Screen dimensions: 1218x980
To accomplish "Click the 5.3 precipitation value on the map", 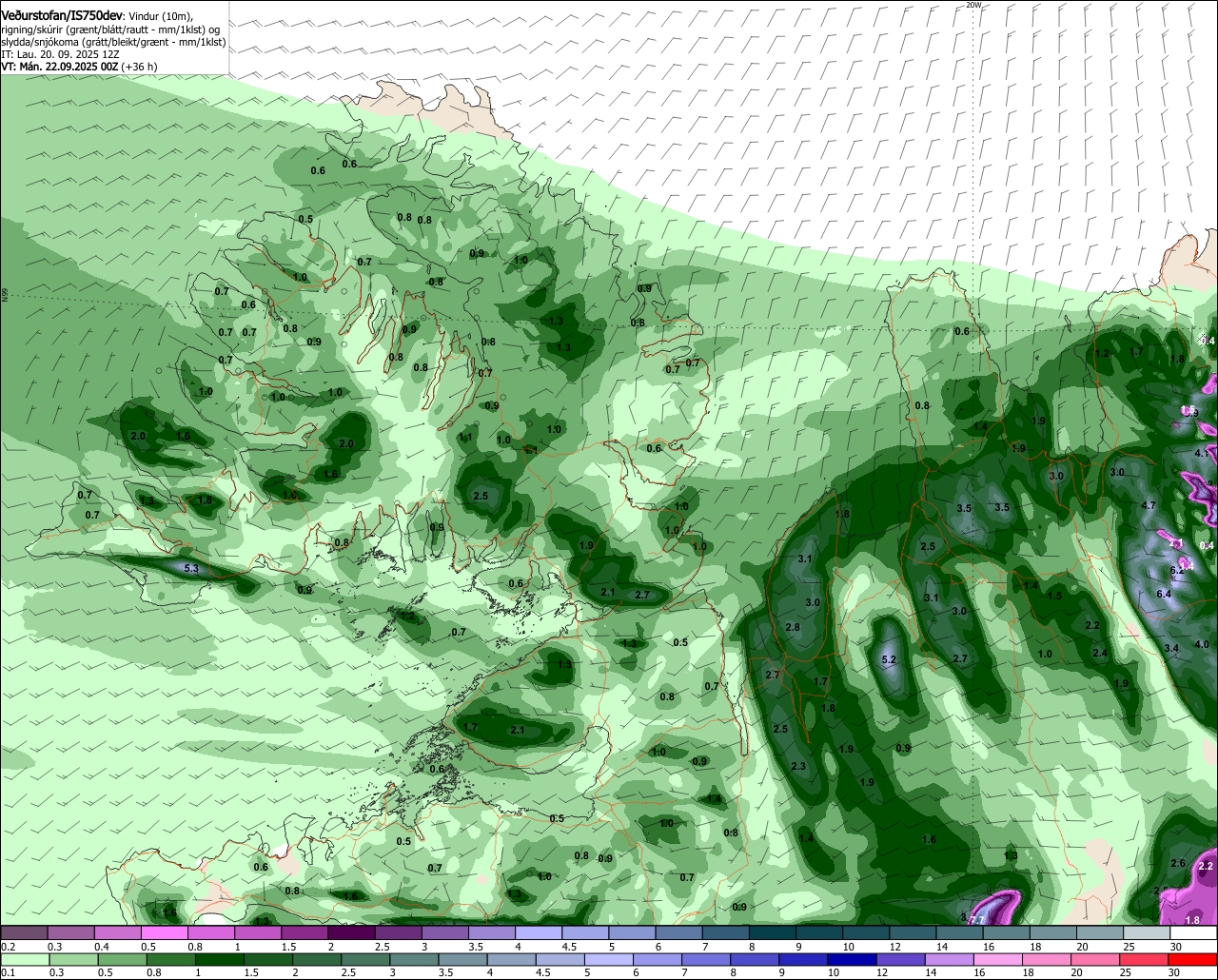I will coord(190,568).
